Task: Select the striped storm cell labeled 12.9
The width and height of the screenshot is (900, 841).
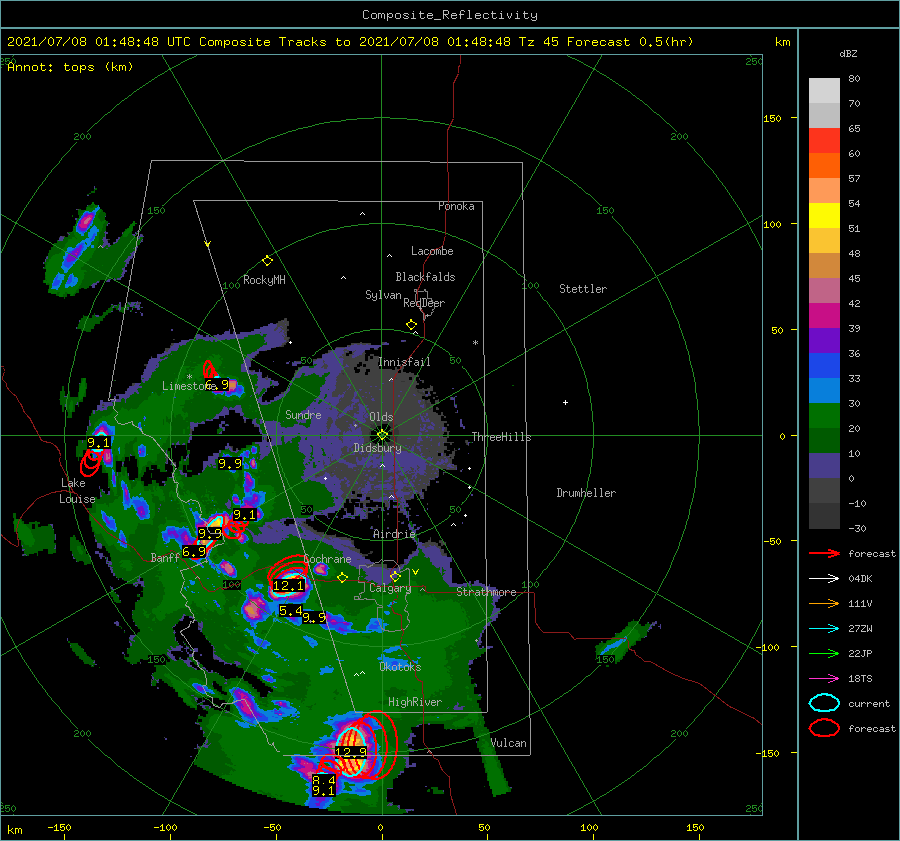Action: [352, 751]
